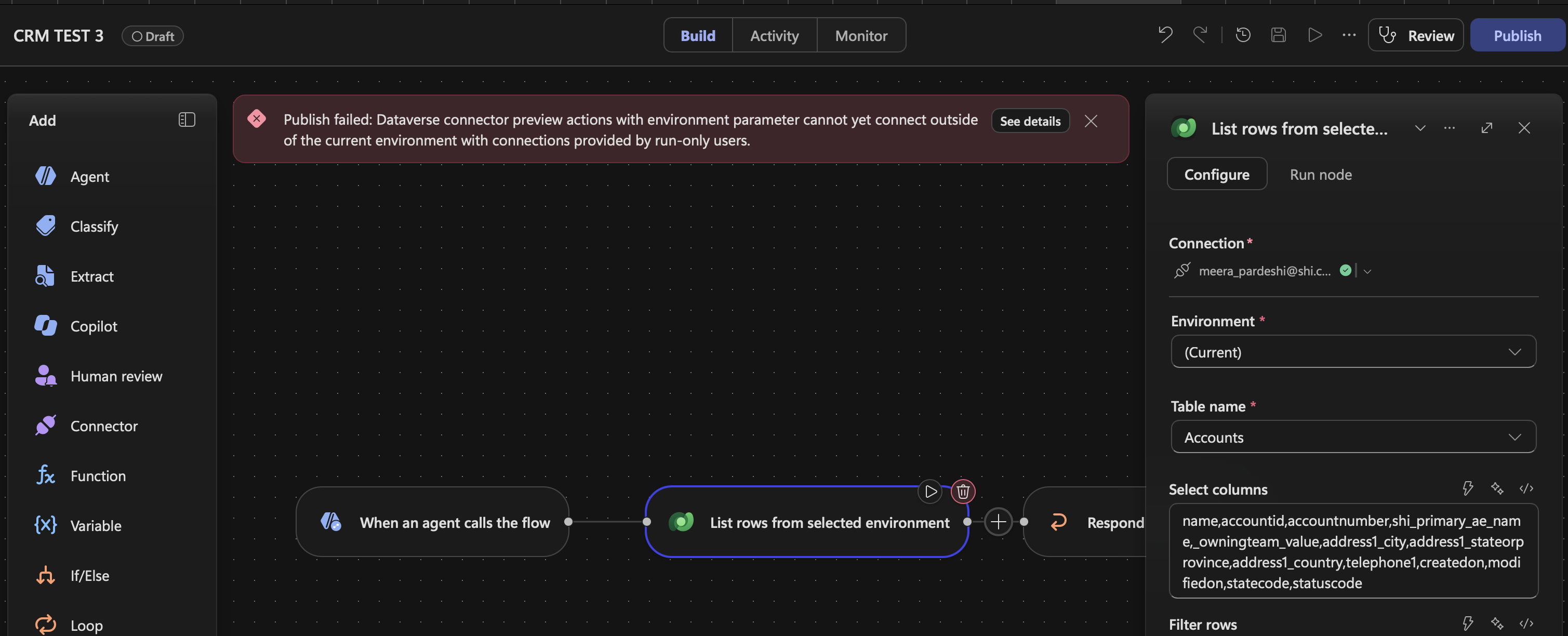Viewport: 1568px width, 636px height.
Task: Open the top toolbar more options menu
Action: pyautogui.click(x=1349, y=35)
